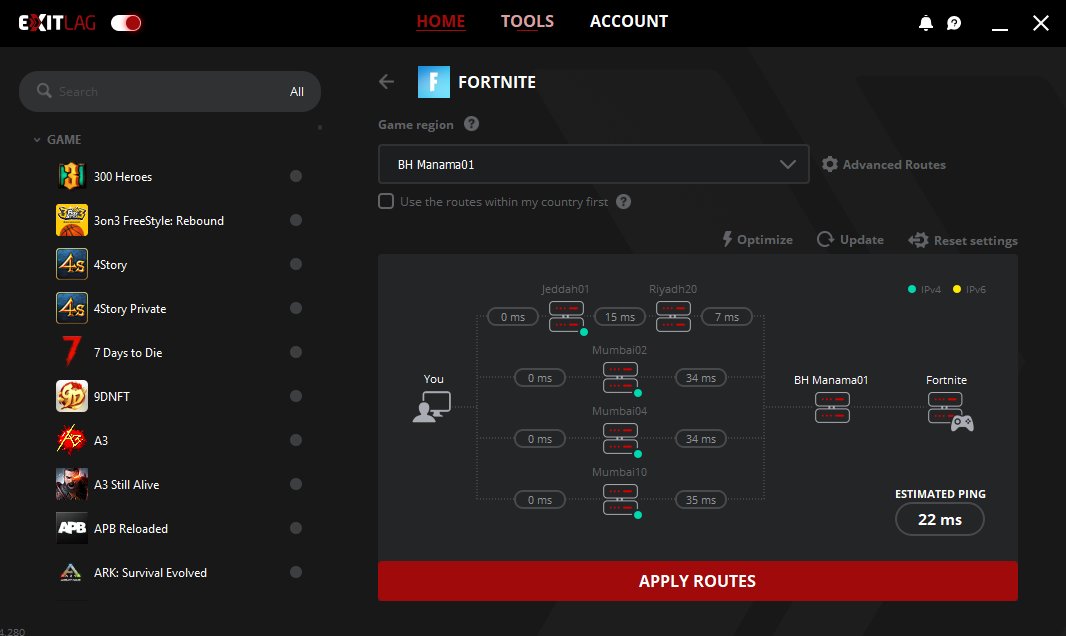Click the Mumbai02 server node

[x=621, y=378]
